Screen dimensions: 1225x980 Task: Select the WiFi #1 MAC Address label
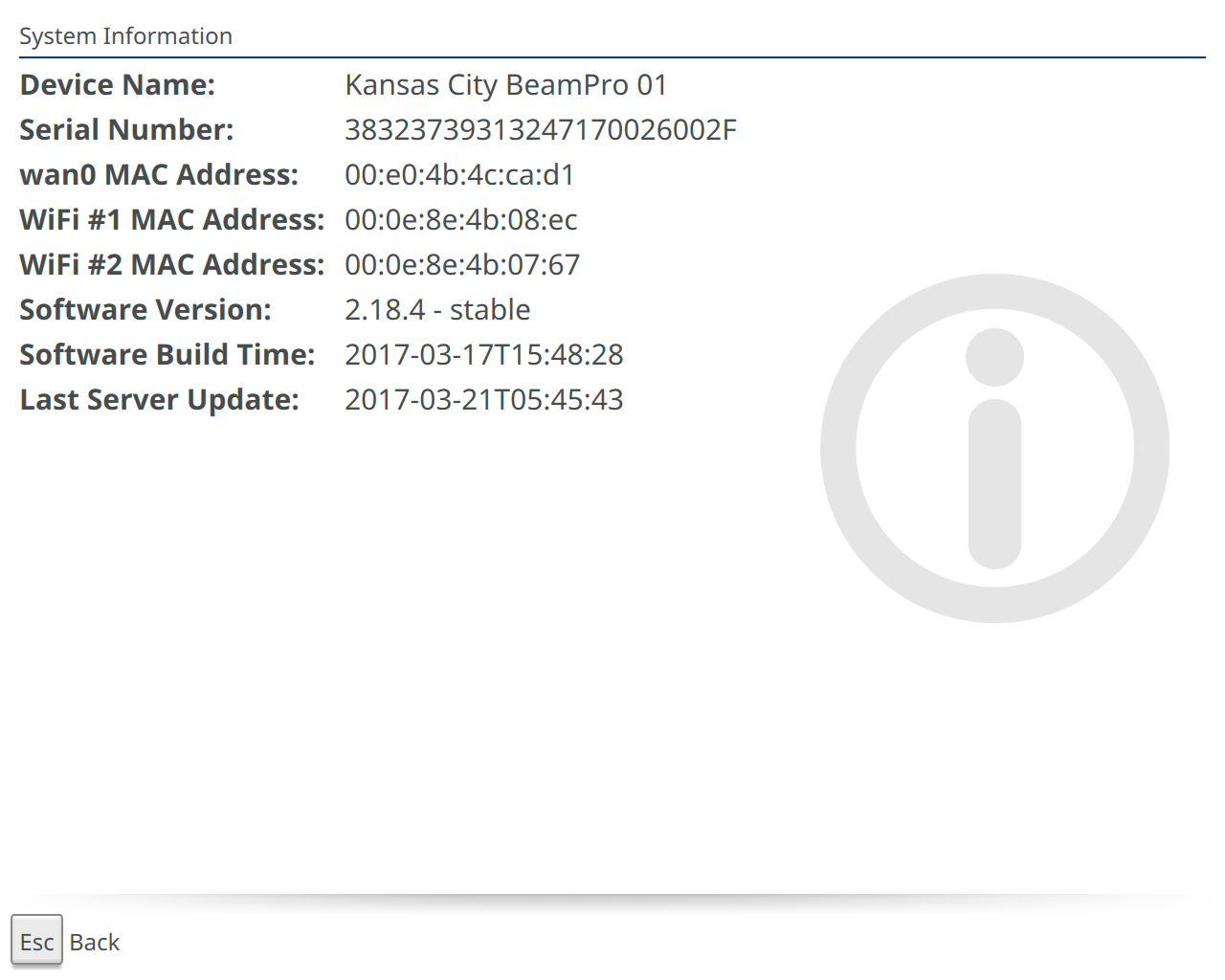[x=171, y=220]
